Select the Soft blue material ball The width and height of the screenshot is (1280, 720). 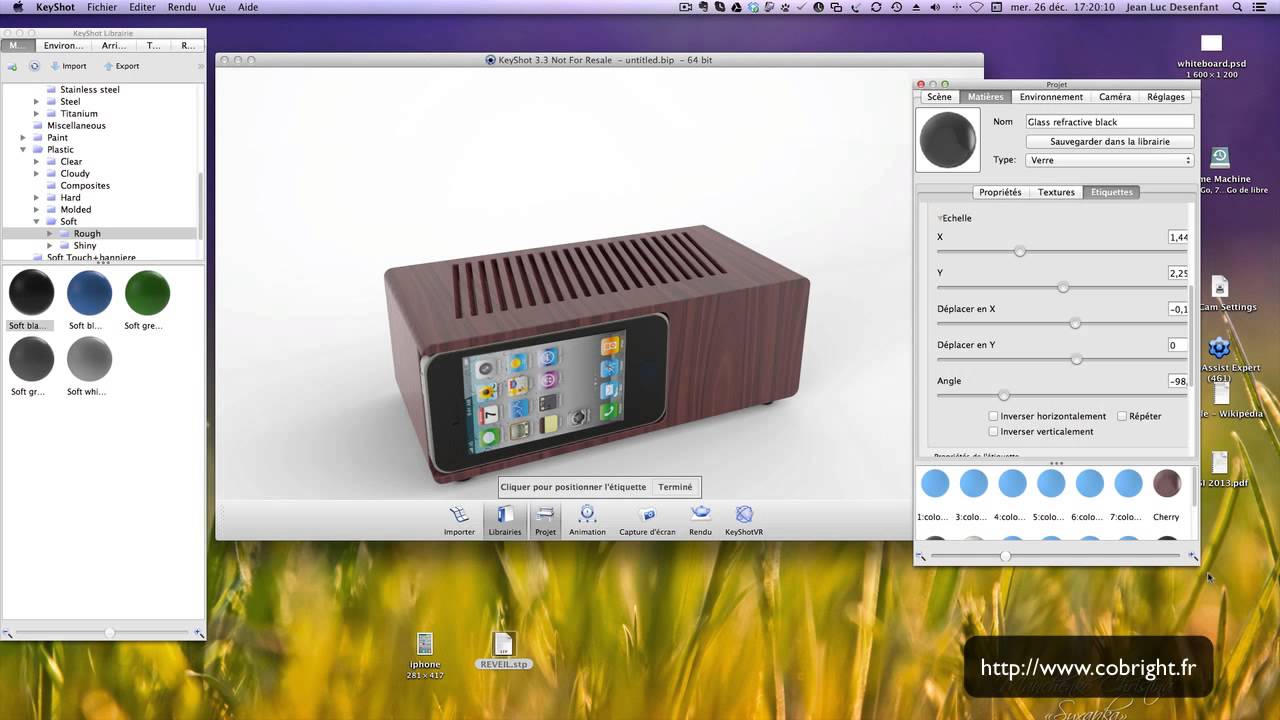pyautogui.click(x=89, y=293)
